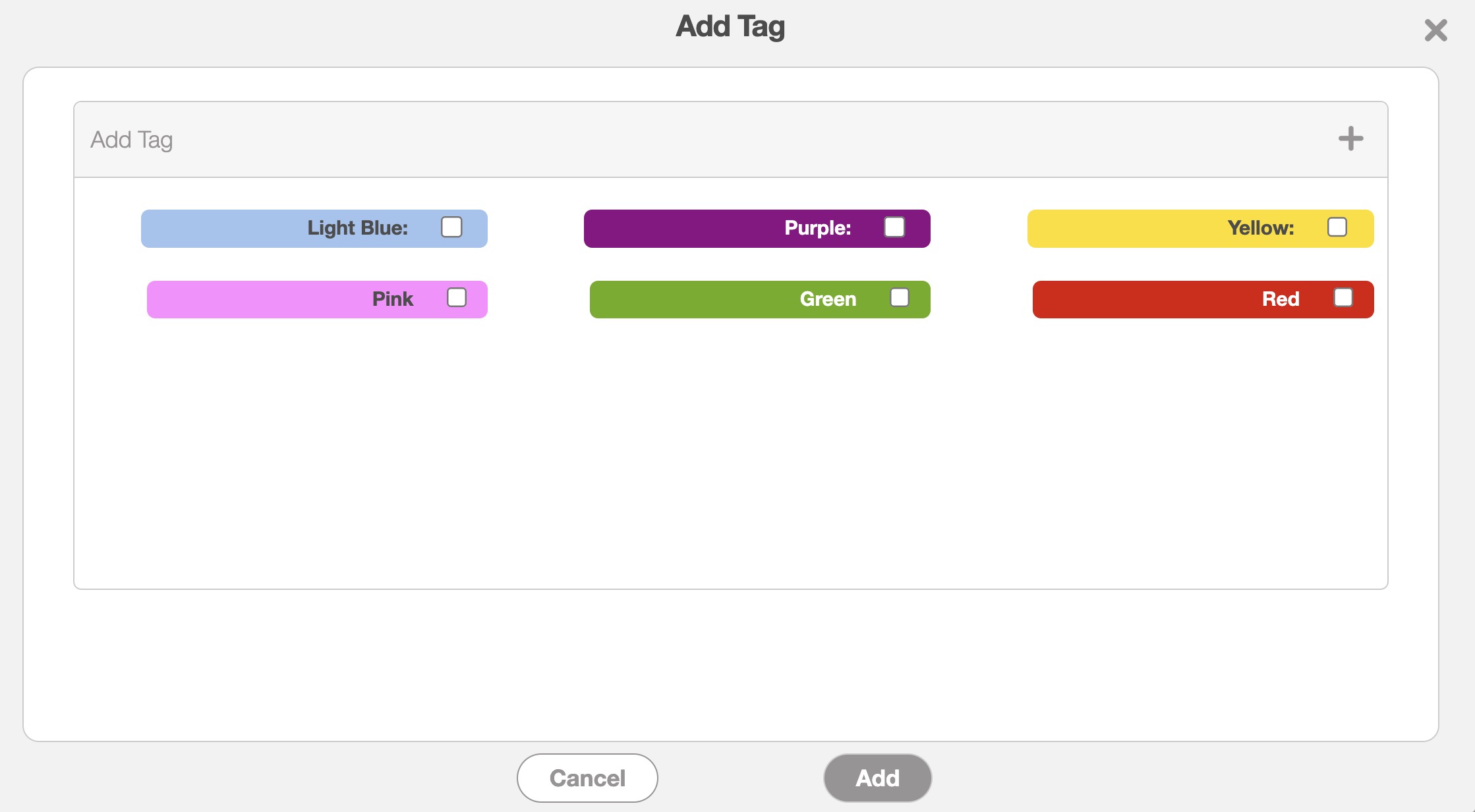Click the "Add Tag" dialog title
The image size is (1475, 812).
click(730, 27)
